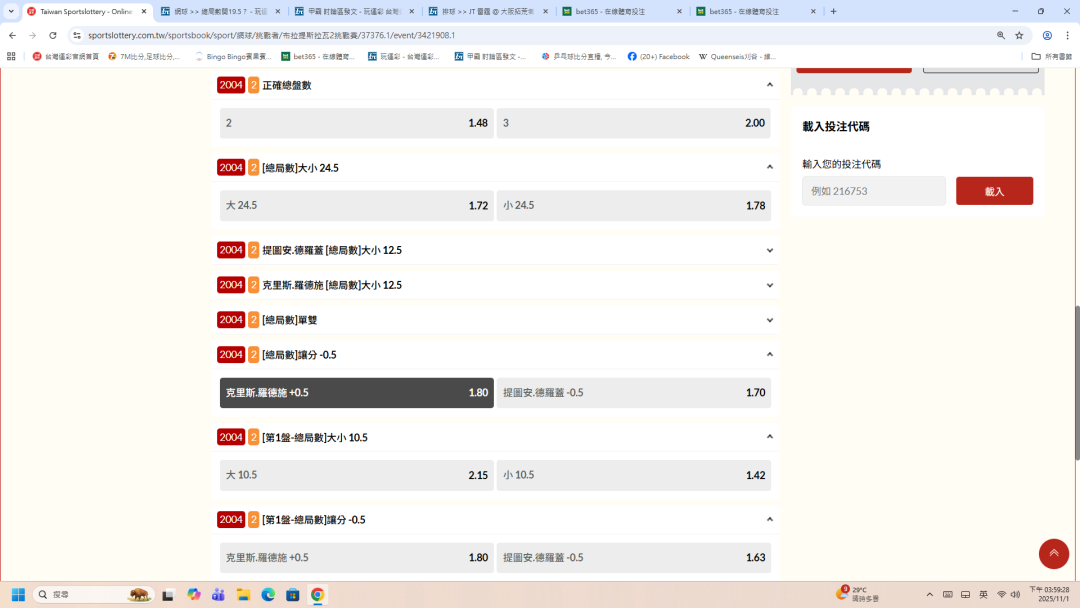This screenshot has height=608, width=1080.
Task: Deselect 克里斯.羅德施 +0.5 at 1.80 in 總局數讓分
Action: [x=357, y=393]
